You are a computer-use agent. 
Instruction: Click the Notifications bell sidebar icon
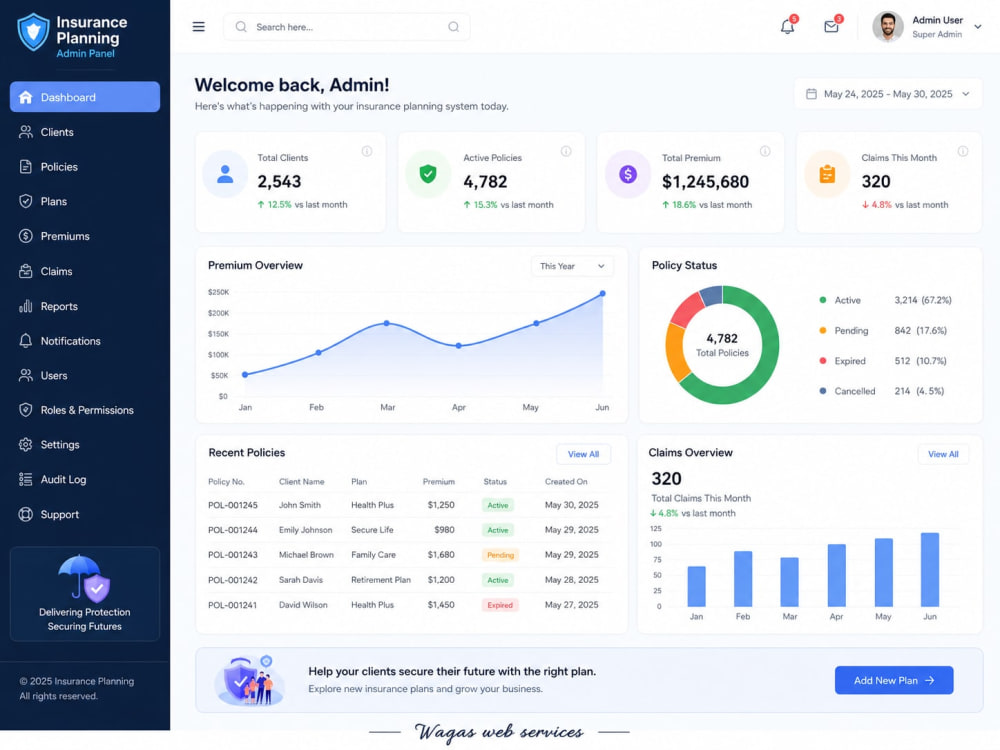(26, 341)
